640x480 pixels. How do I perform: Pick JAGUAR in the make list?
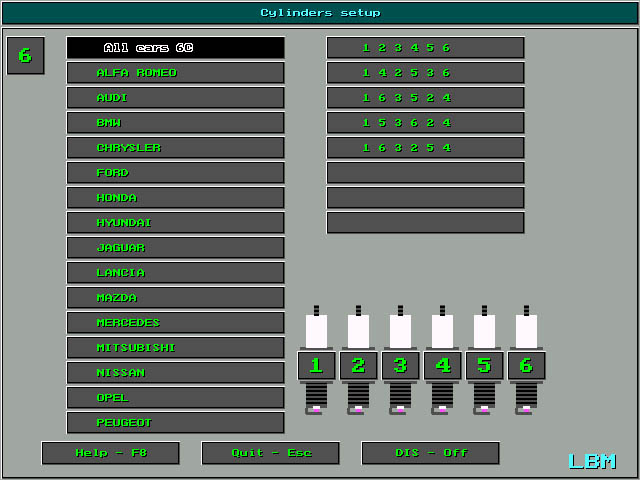(x=176, y=248)
